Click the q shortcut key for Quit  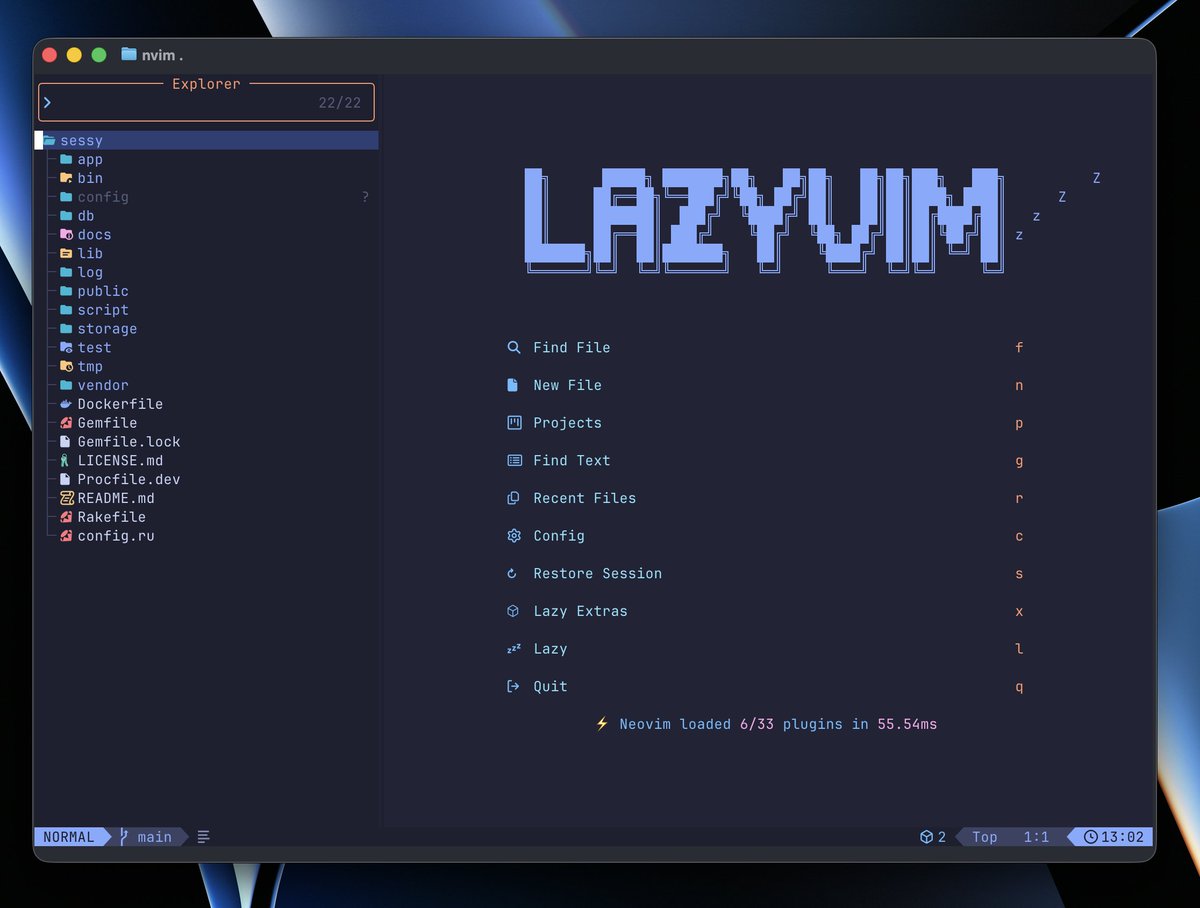coord(1019,688)
